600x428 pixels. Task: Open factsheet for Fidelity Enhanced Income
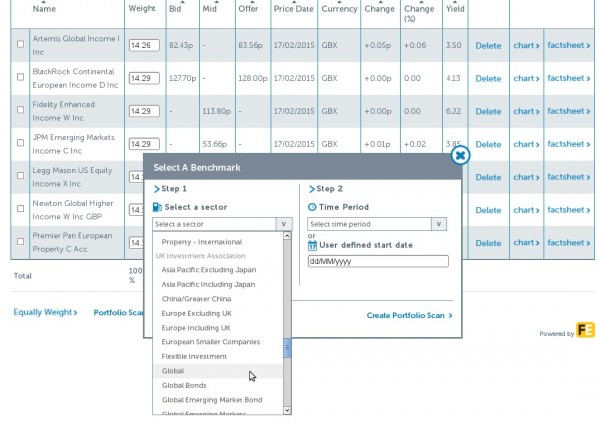569,111
